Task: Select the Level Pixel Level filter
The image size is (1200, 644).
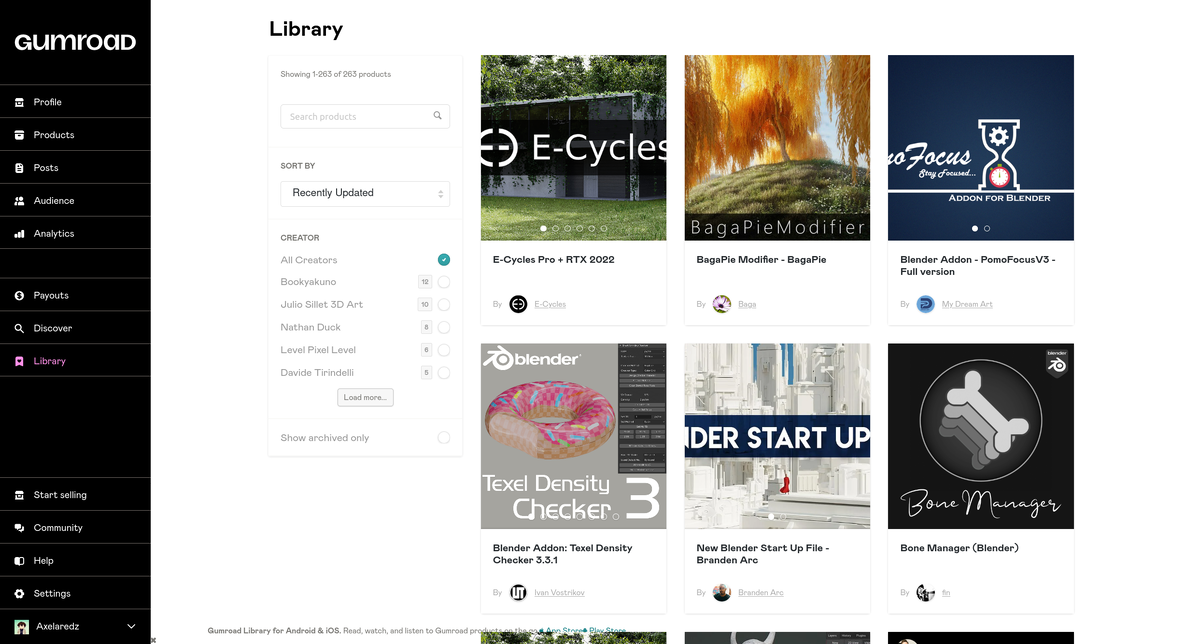Action: (444, 350)
